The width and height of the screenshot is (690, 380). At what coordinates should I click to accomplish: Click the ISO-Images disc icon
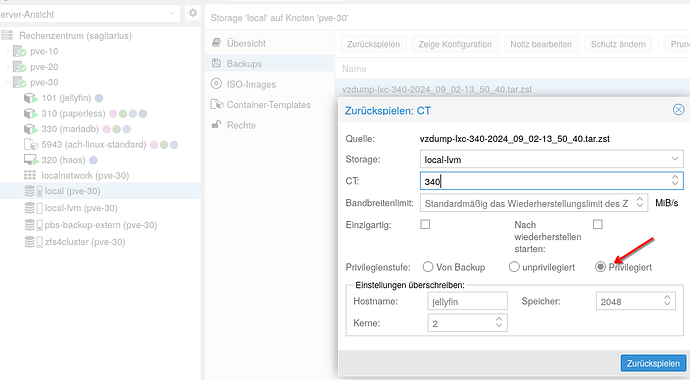(x=216, y=84)
